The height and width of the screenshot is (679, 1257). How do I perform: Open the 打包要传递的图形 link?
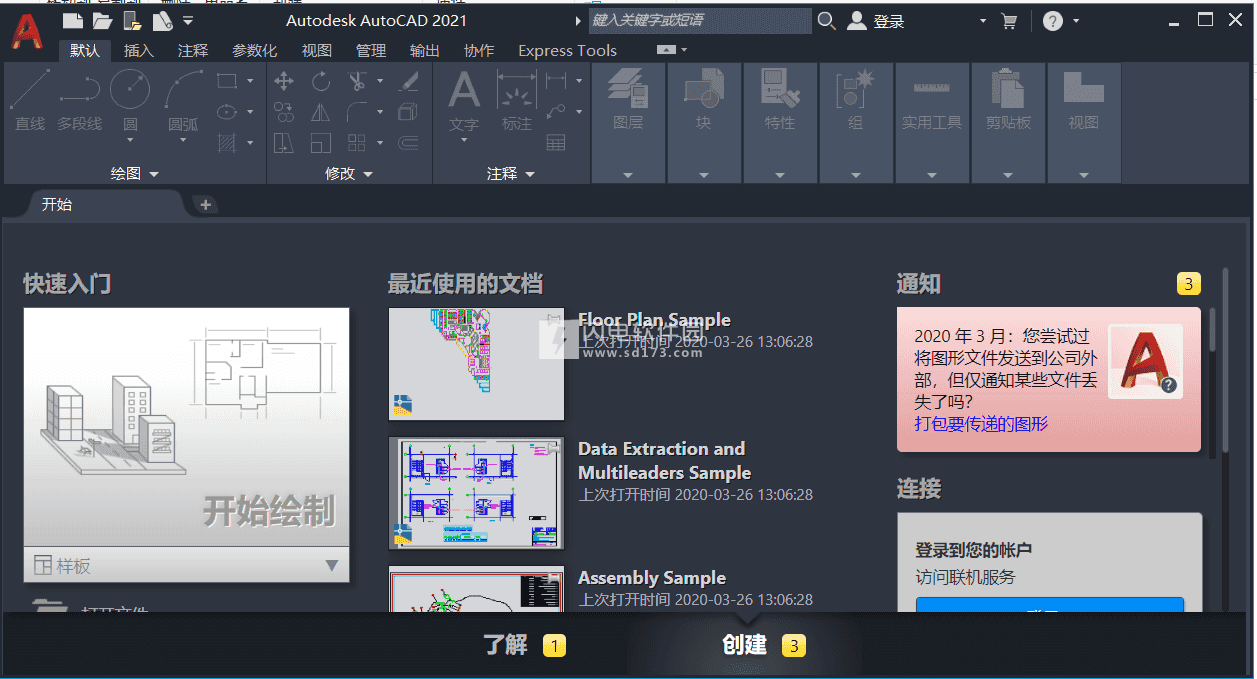tap(981, 424)
